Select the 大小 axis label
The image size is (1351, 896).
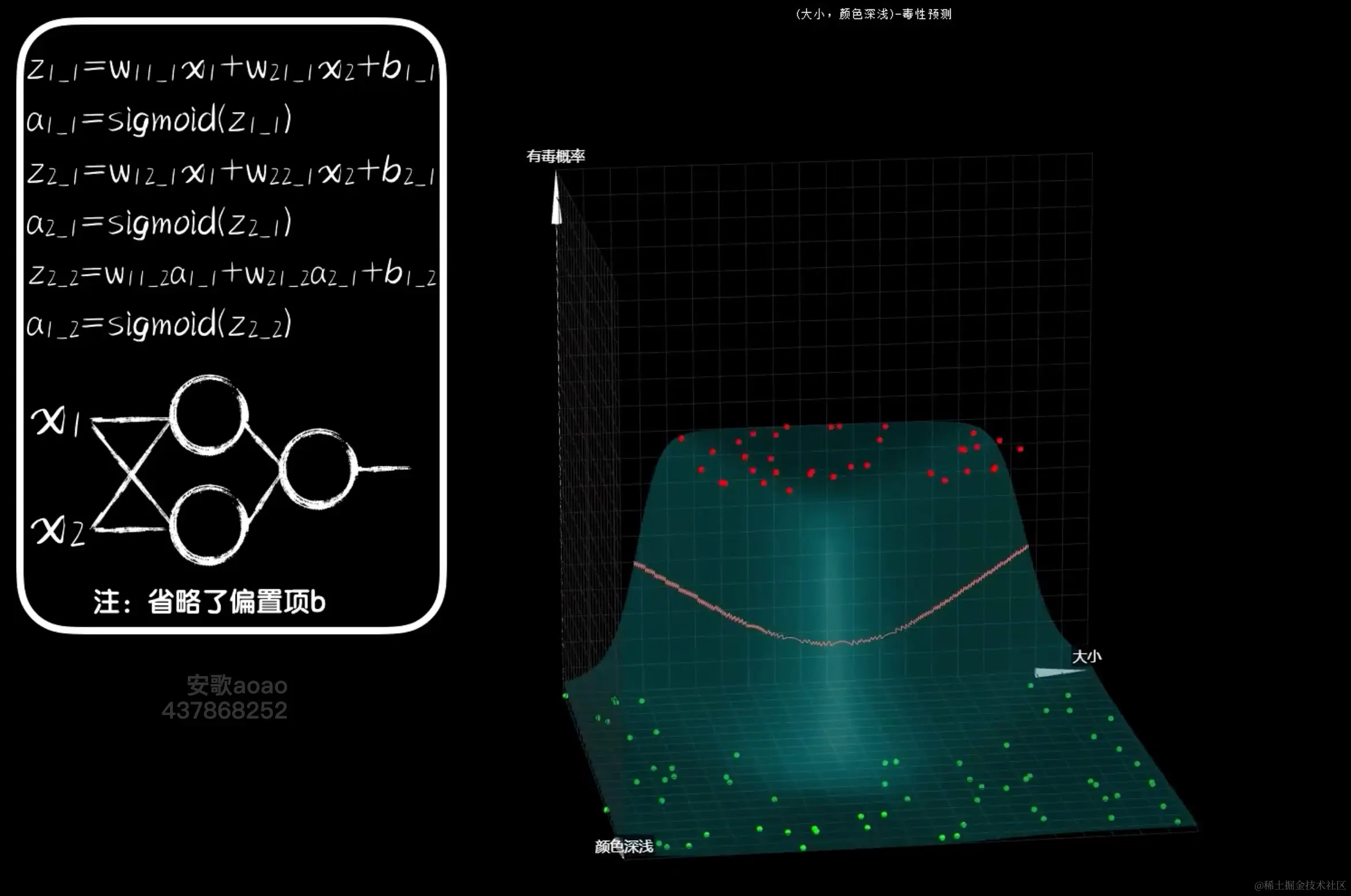[1086, 656]
